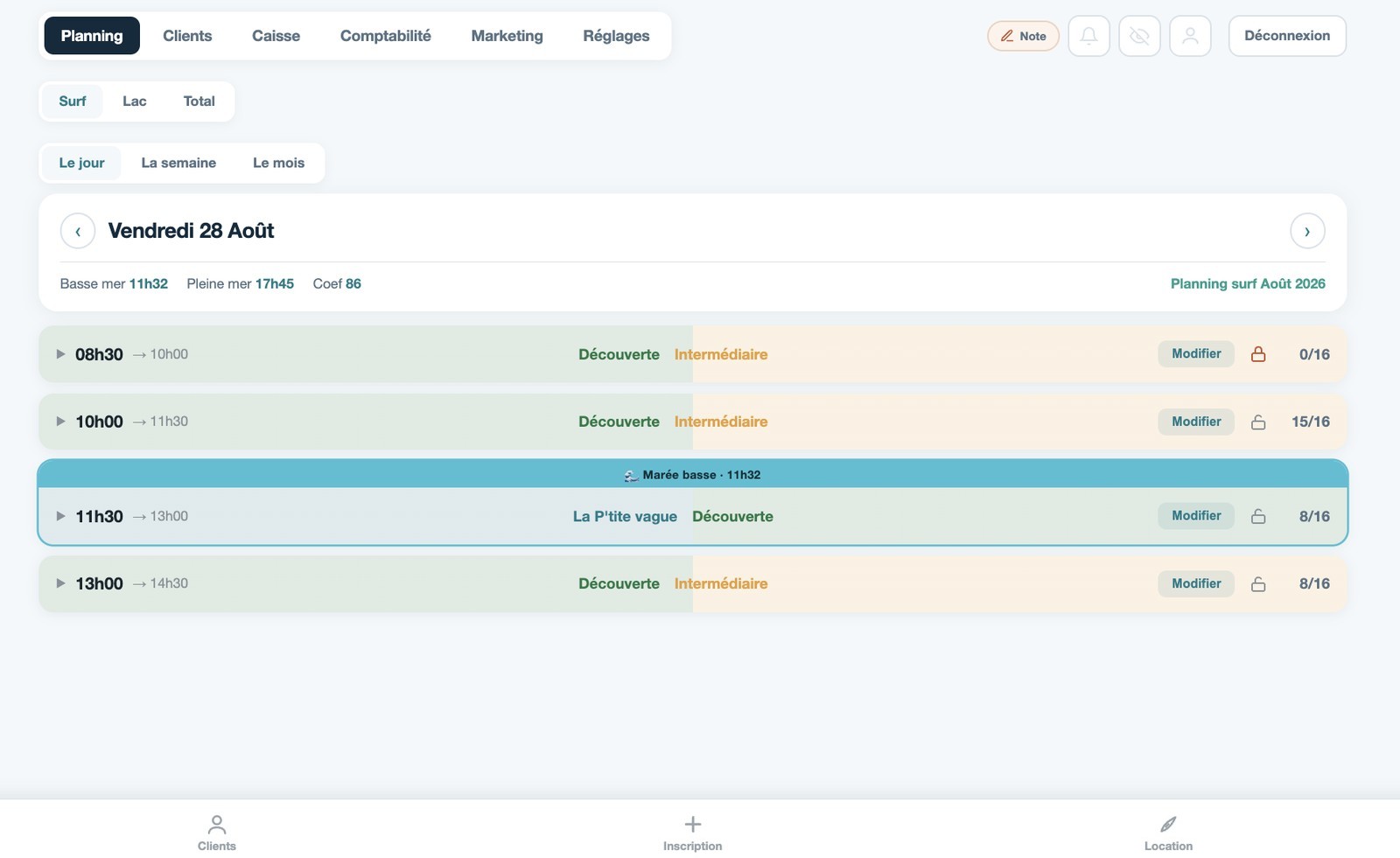Open the notifications bell icon

click(x=1088, y=36)
